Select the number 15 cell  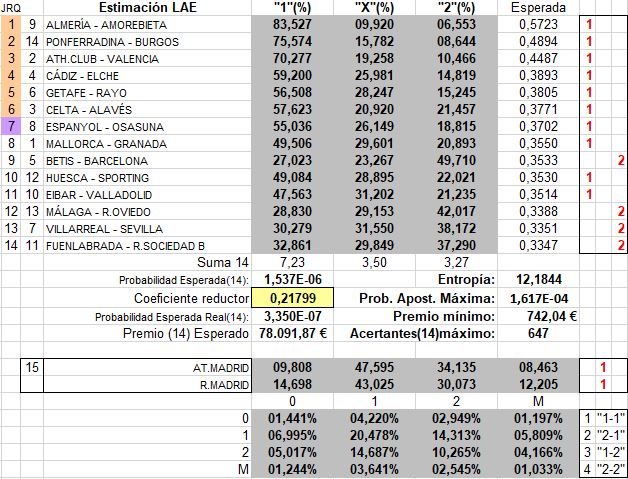[32, 367]
